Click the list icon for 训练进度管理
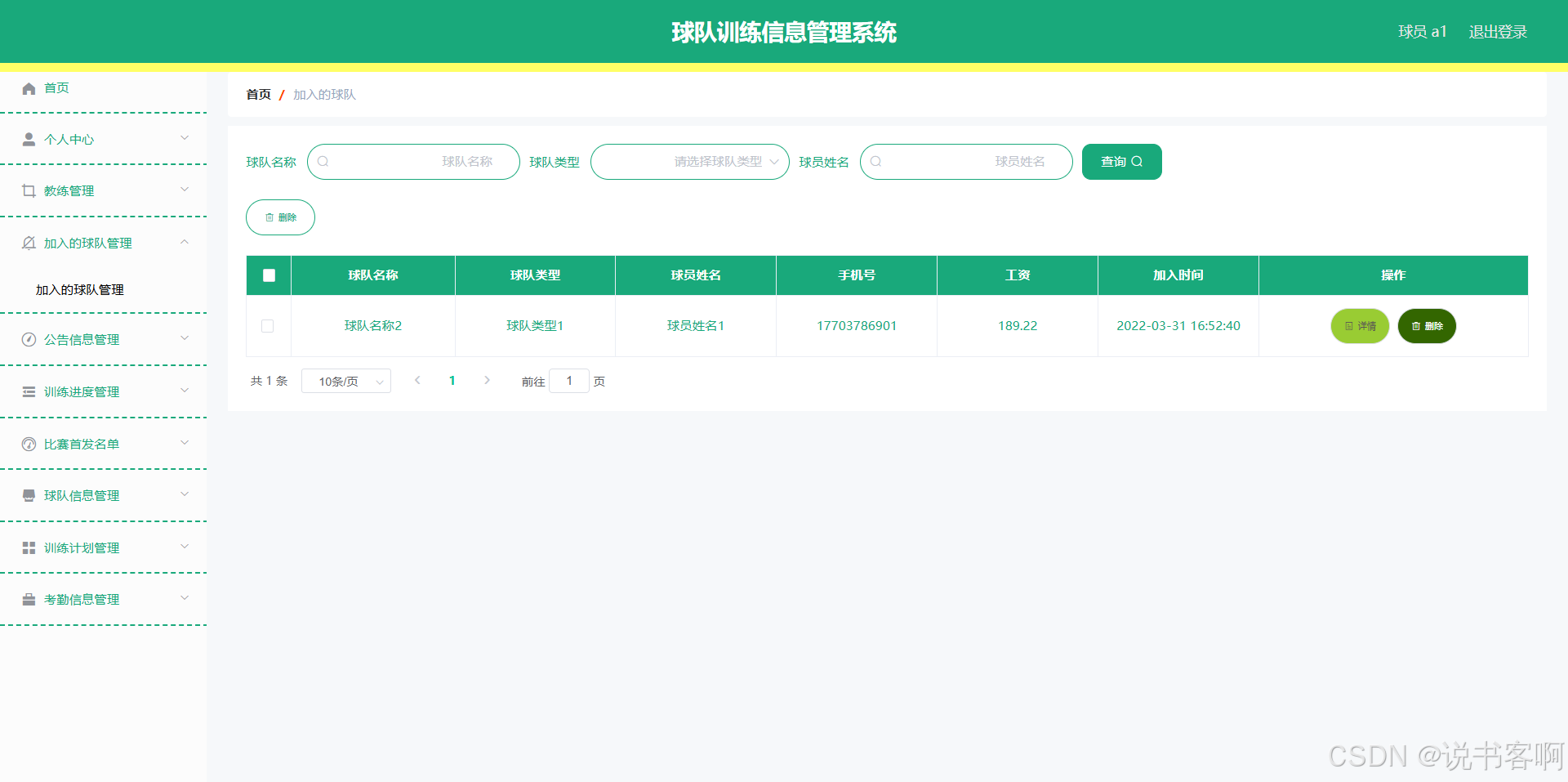 (29, 391)
